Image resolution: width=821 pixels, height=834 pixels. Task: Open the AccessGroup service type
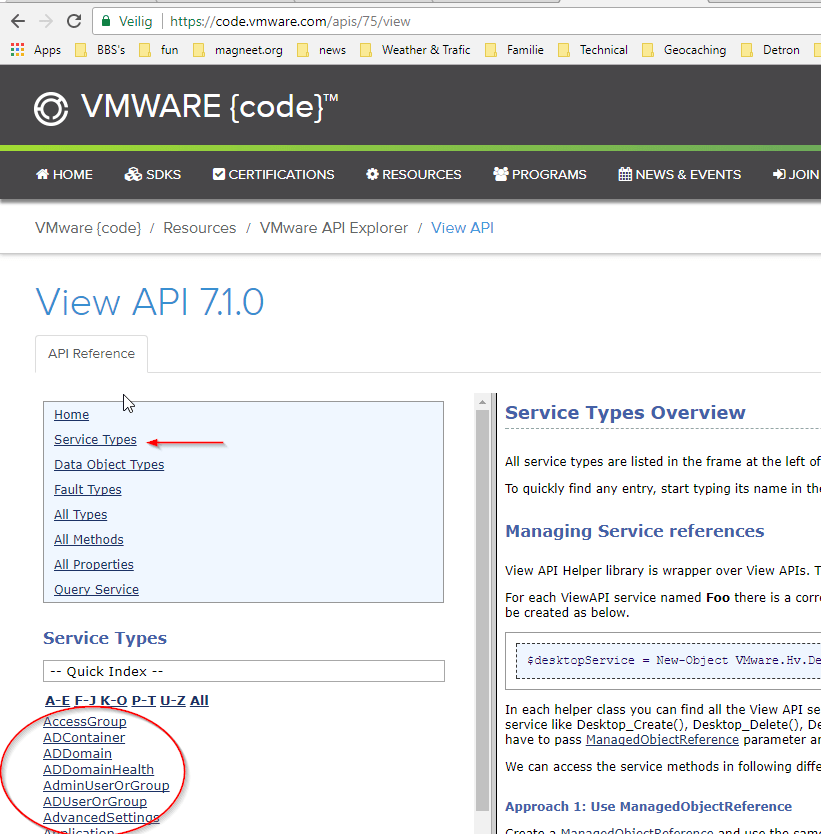85,722
